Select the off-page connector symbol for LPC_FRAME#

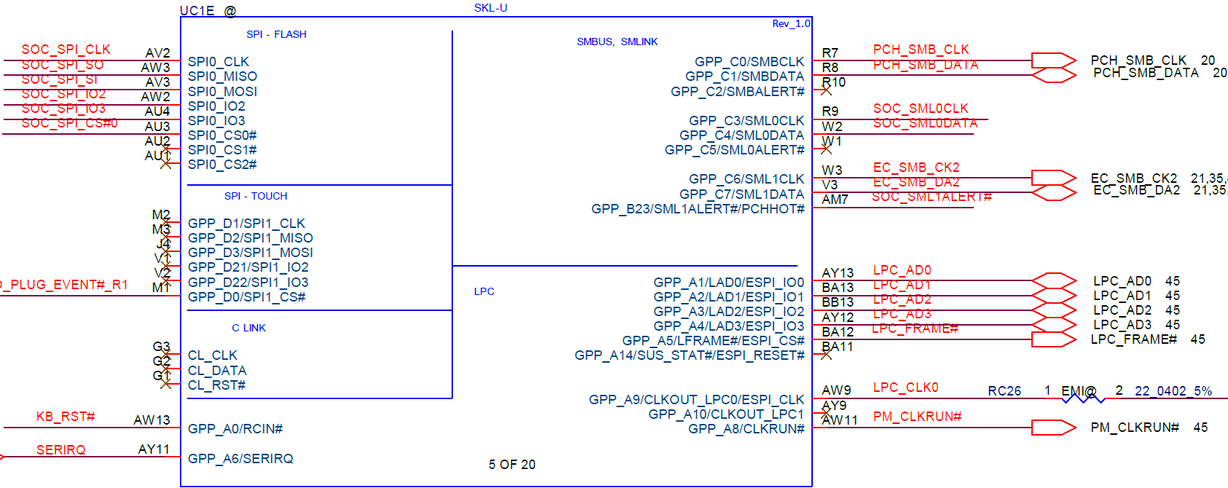point(1054,339)
